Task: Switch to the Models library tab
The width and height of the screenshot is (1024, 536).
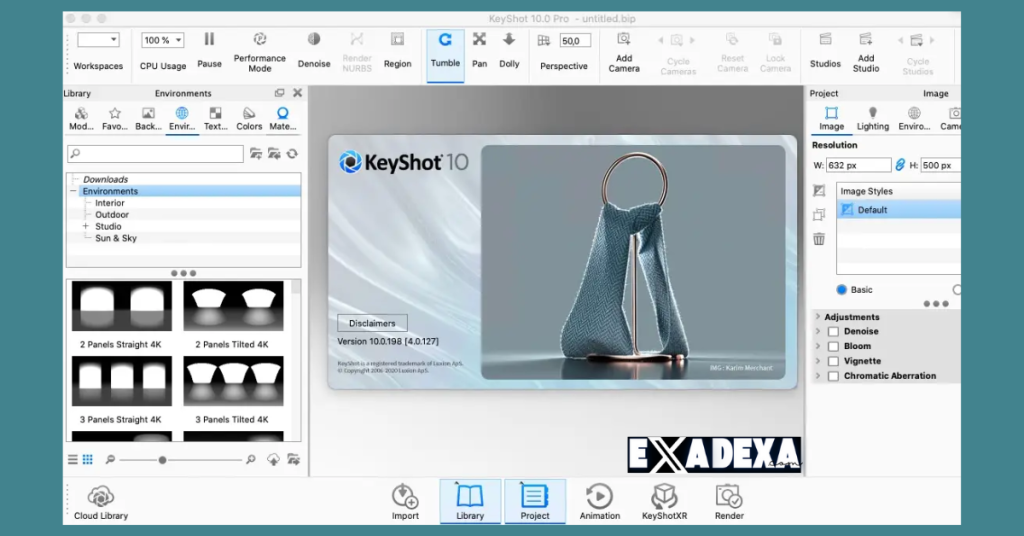Action: click(81, 119)
